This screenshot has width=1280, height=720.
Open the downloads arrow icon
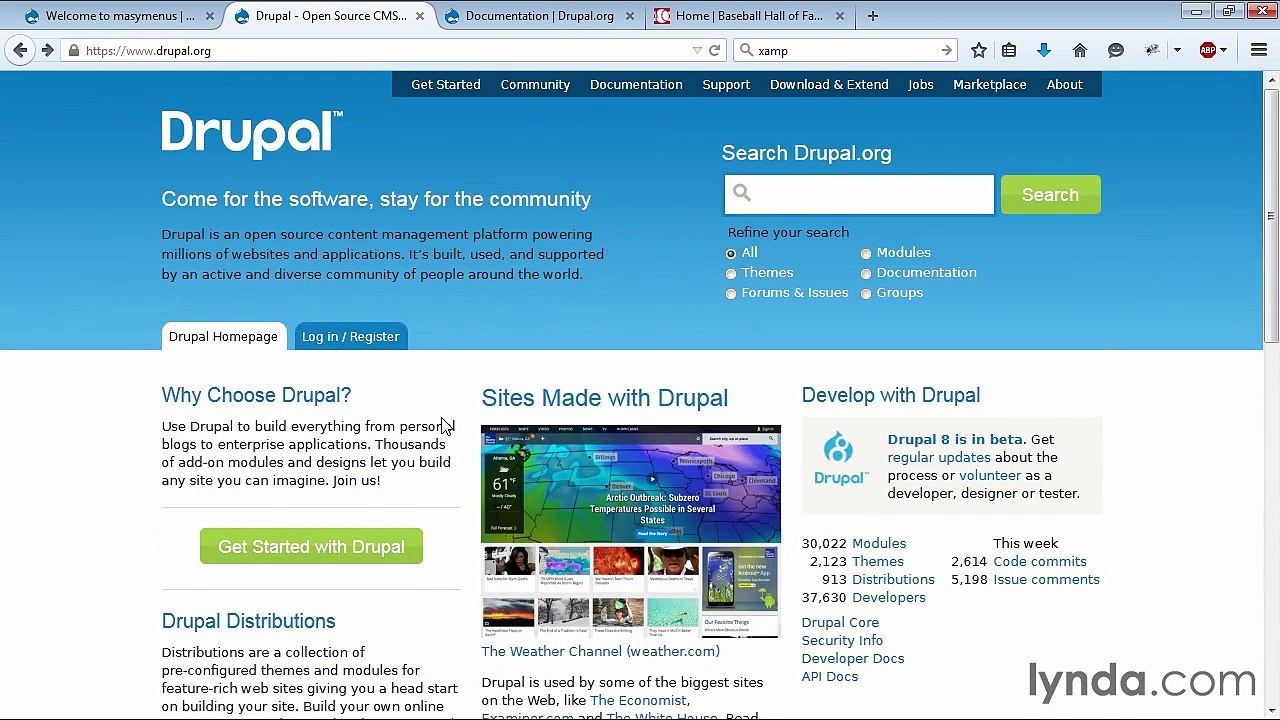(1044, 50)
